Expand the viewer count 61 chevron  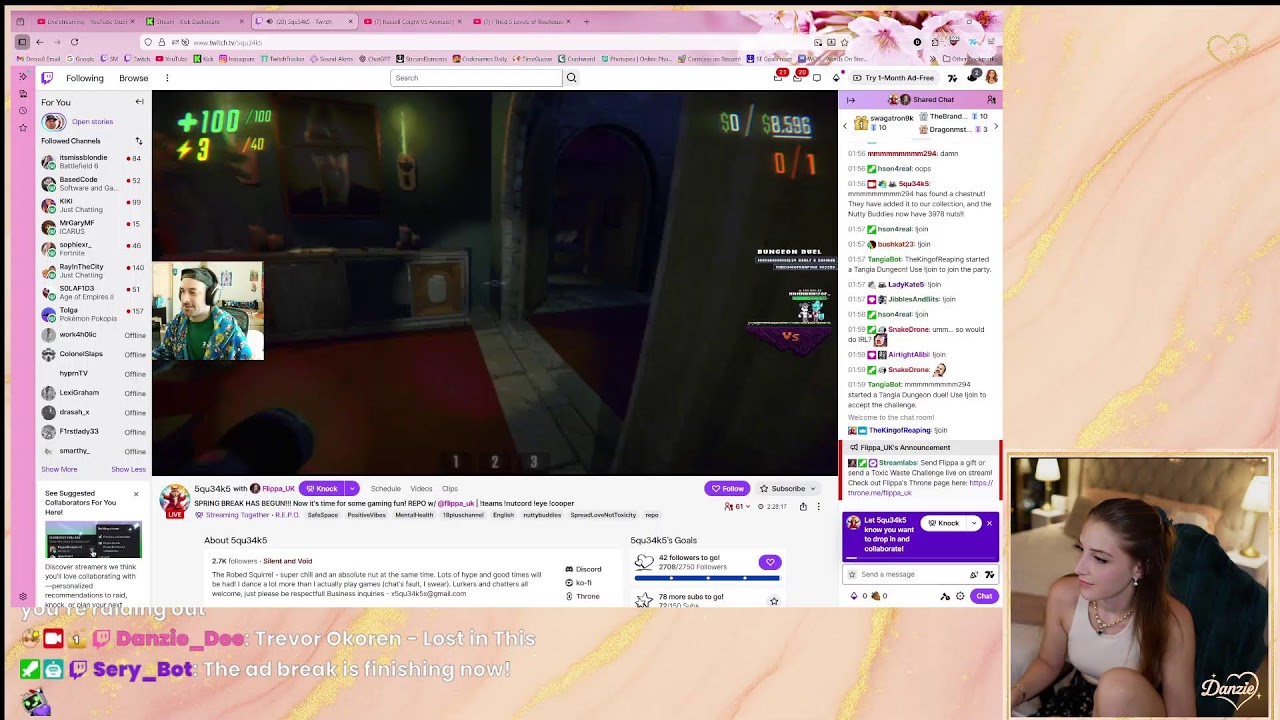click(x=750, y=507)
